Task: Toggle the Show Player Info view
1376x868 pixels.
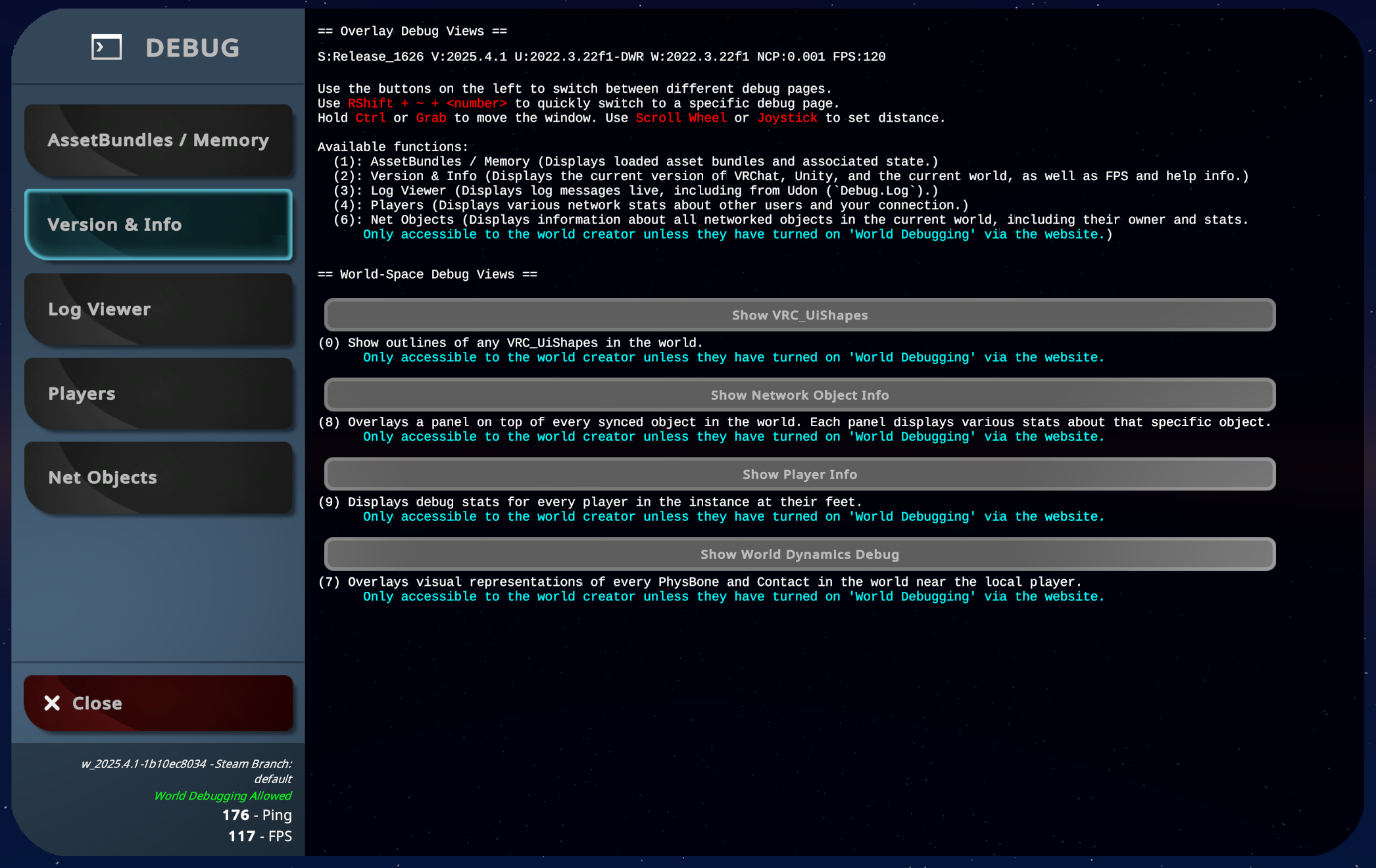Action: click(799, 474)
